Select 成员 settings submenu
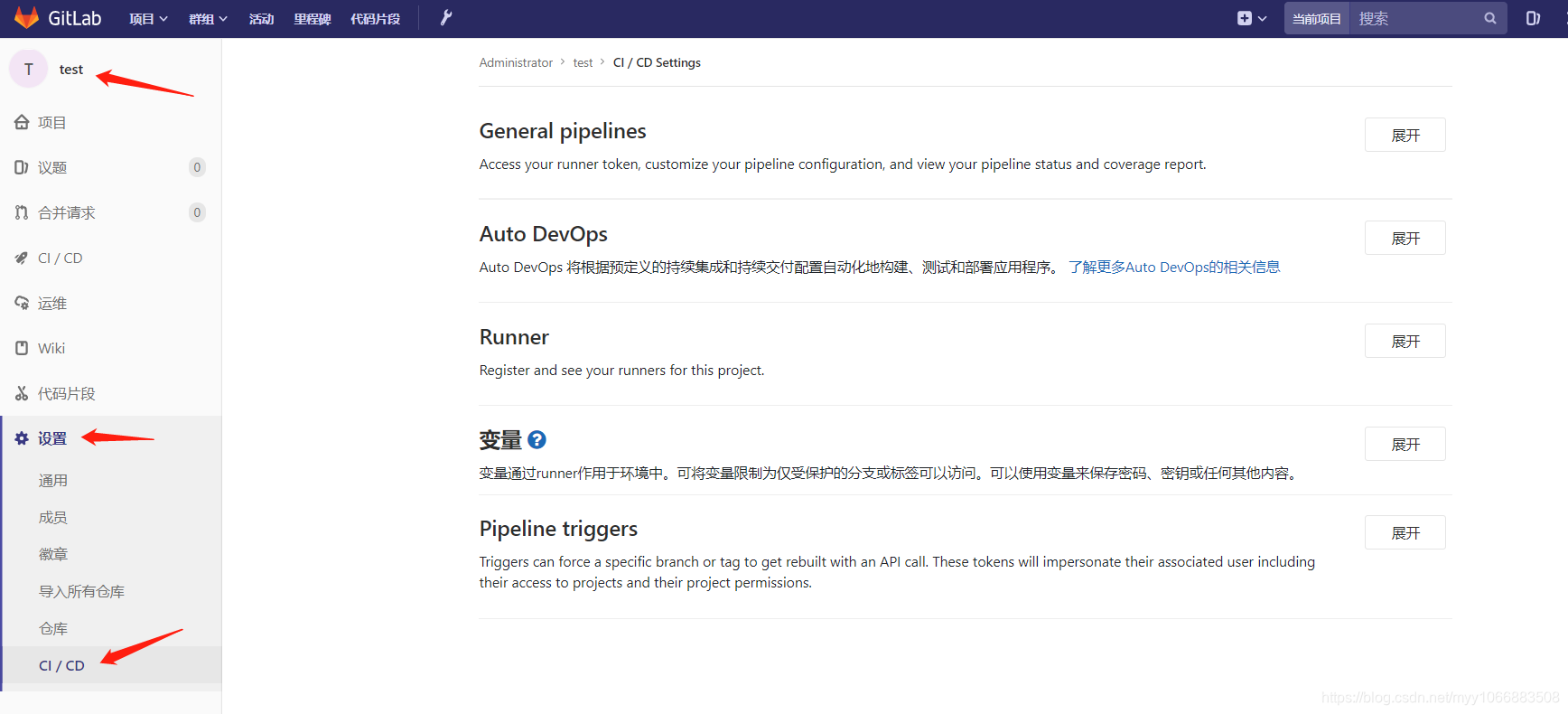Screen dimensions: 1568x714 click(x=53, y=517)
